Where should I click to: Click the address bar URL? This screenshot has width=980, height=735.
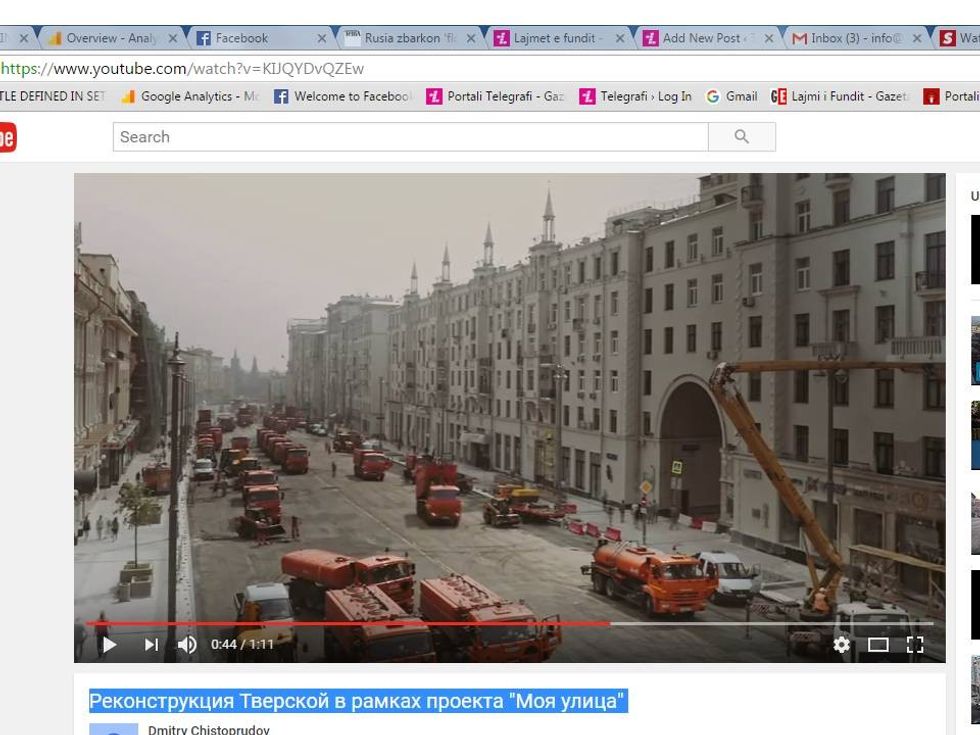(182, 69)
